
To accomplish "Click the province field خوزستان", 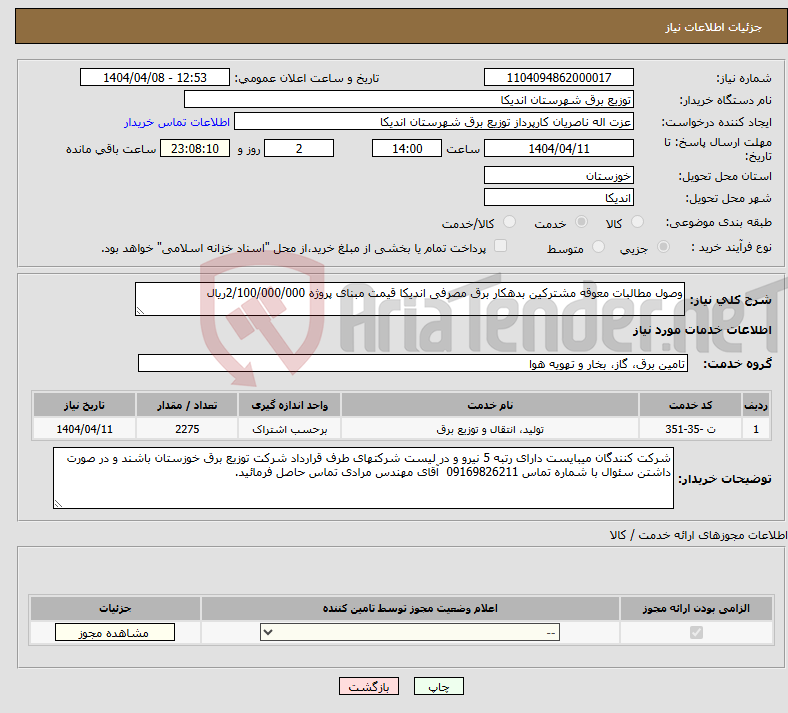I will point(558,175).
